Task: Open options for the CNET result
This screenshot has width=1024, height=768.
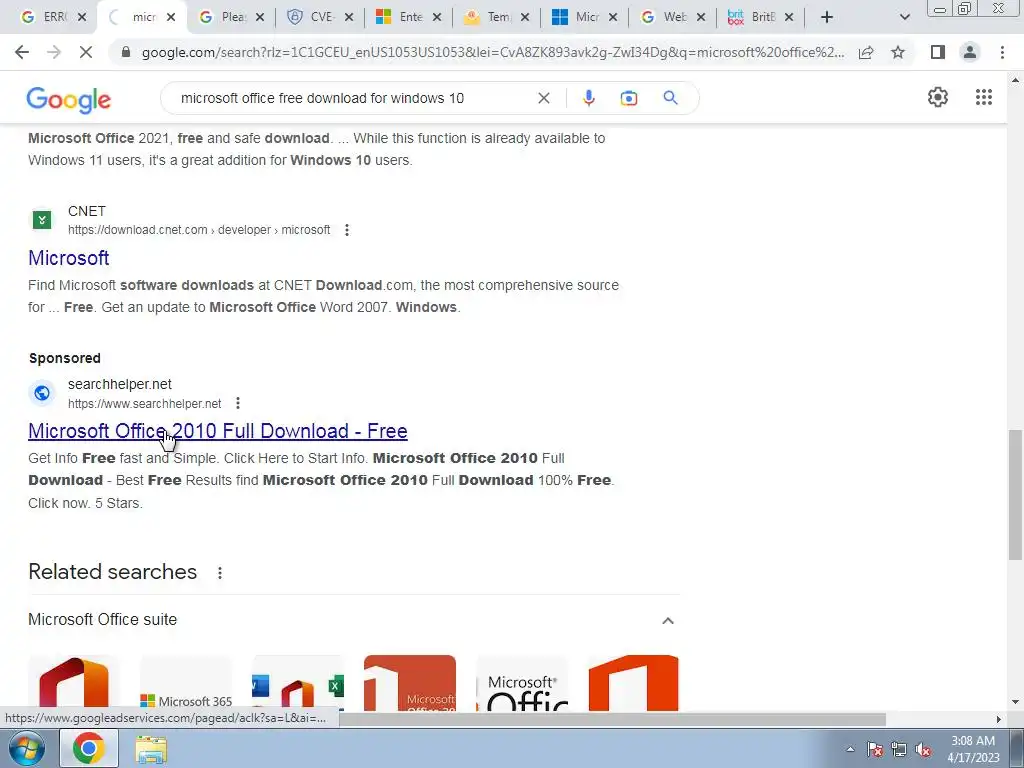Action: (x=347, y=230)
